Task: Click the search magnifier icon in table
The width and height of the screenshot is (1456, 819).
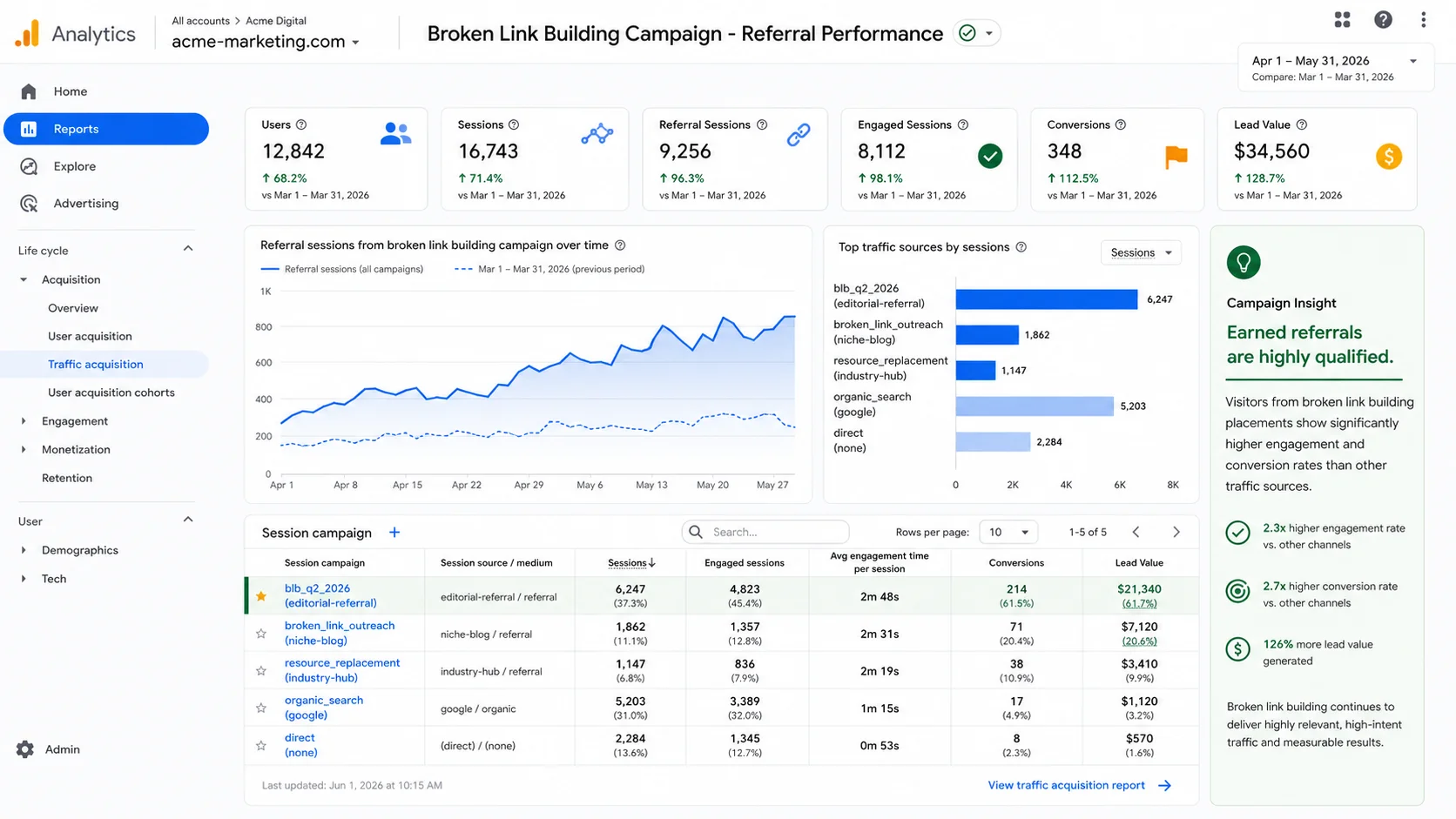Action: click(696, 532)
